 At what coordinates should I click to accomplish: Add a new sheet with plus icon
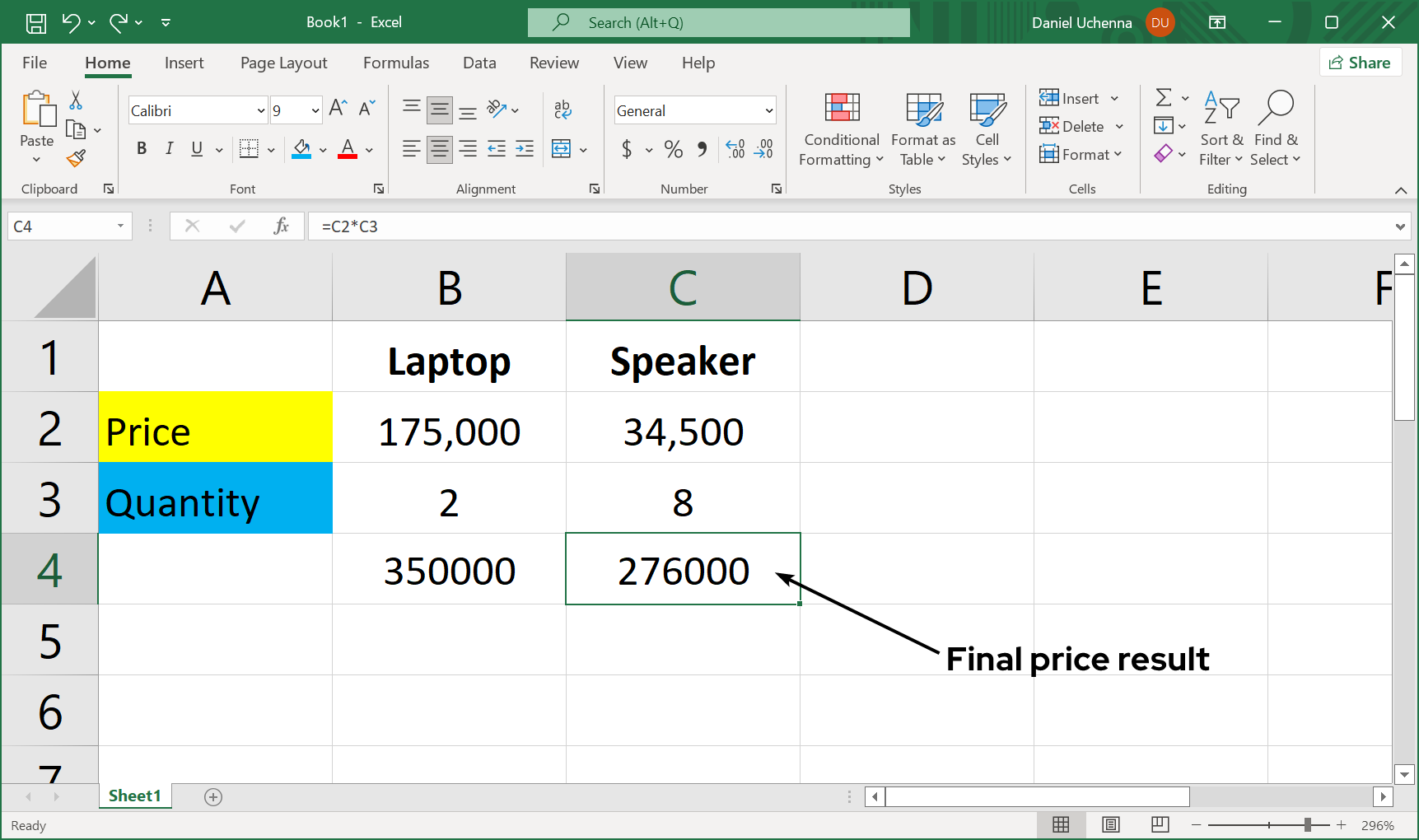tap(213, 796)
